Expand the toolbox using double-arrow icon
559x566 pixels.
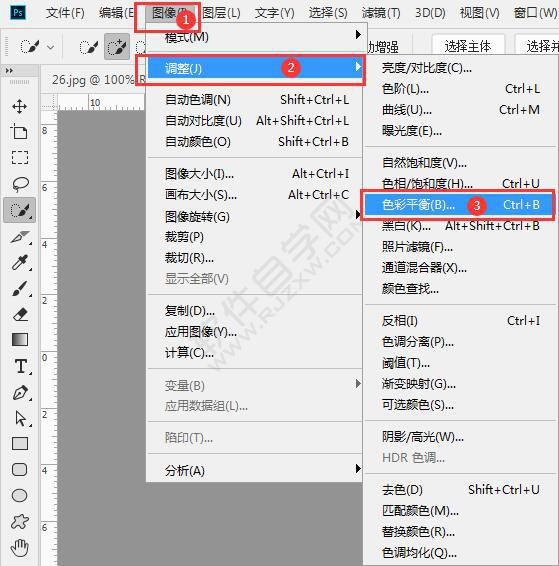pos(9,71)
